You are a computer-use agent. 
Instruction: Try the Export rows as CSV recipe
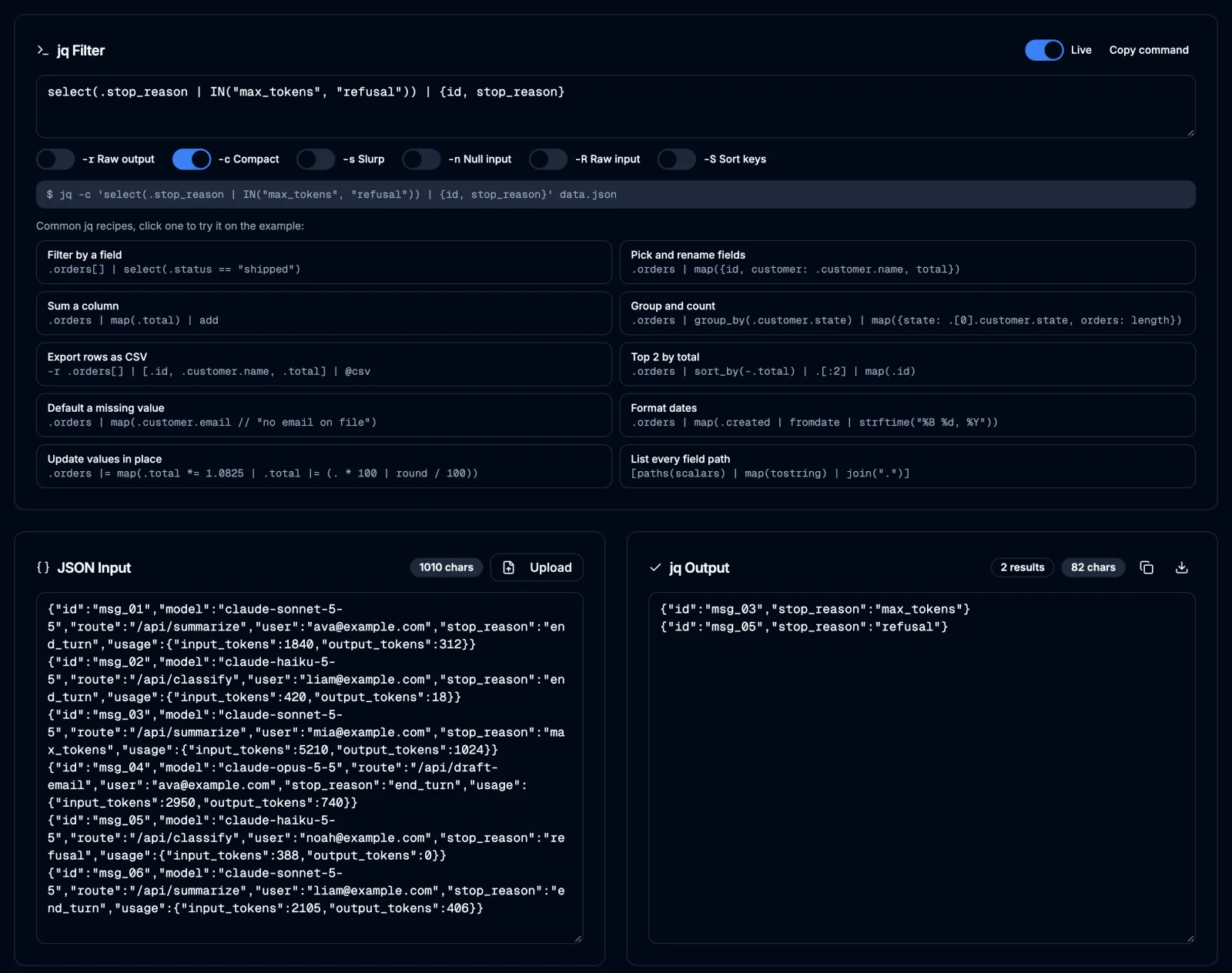pos(324,364)
